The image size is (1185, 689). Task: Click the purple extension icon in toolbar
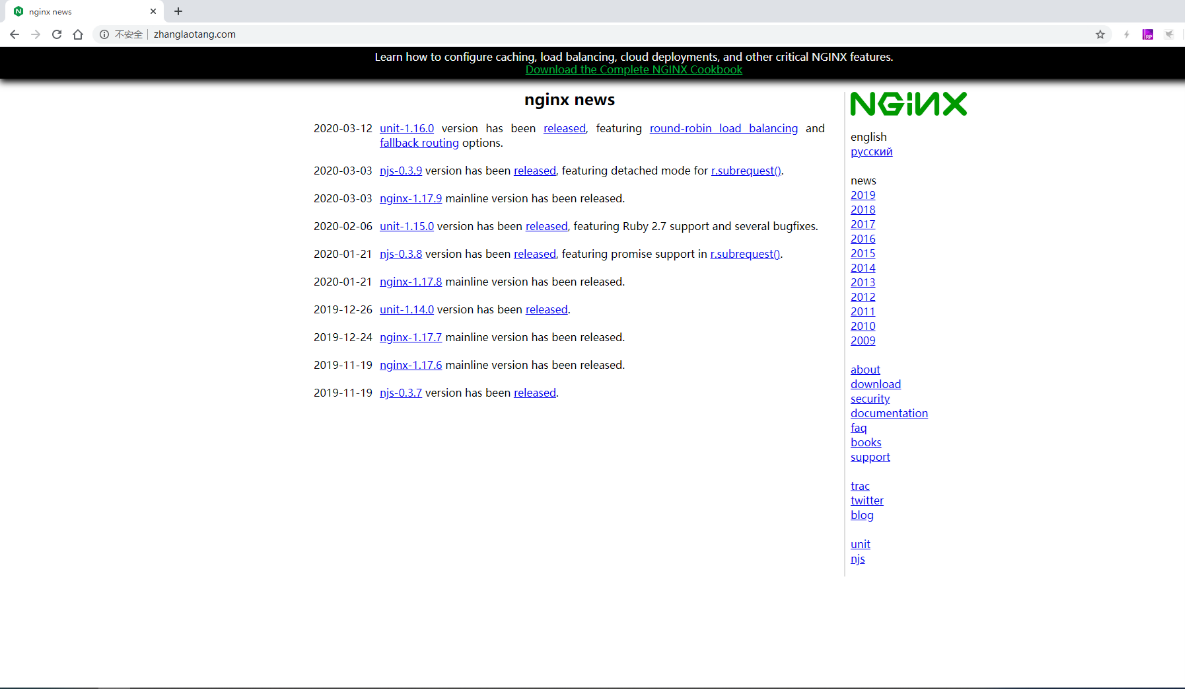(1148, 34)
